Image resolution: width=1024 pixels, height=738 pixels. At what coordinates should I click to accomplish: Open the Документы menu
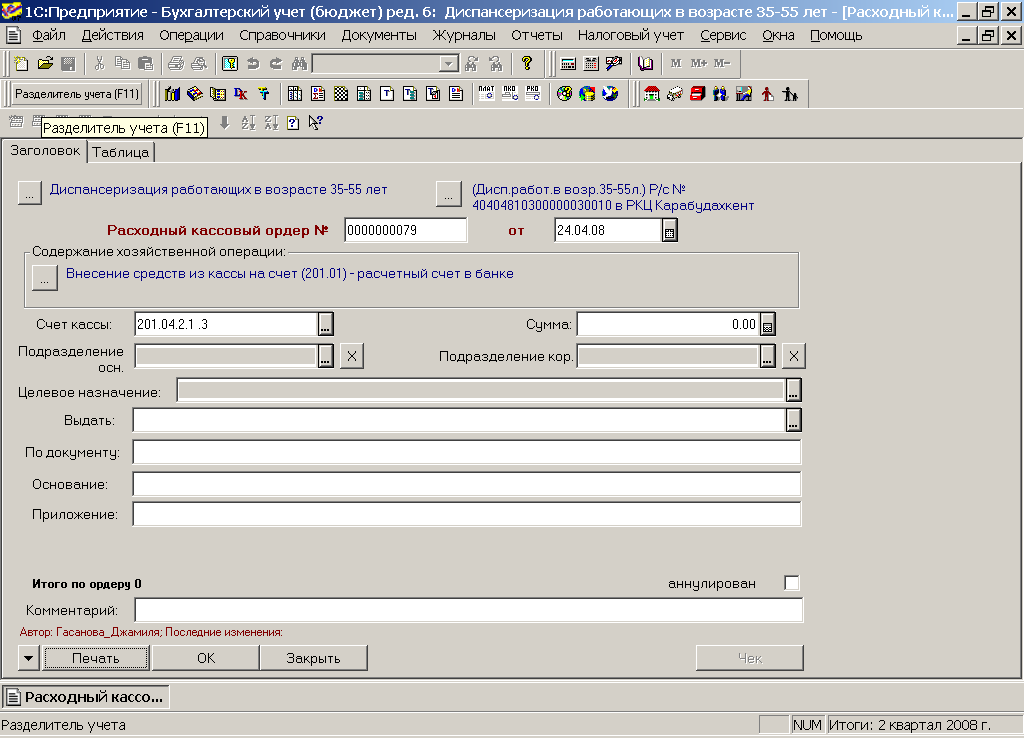point(379,35)
